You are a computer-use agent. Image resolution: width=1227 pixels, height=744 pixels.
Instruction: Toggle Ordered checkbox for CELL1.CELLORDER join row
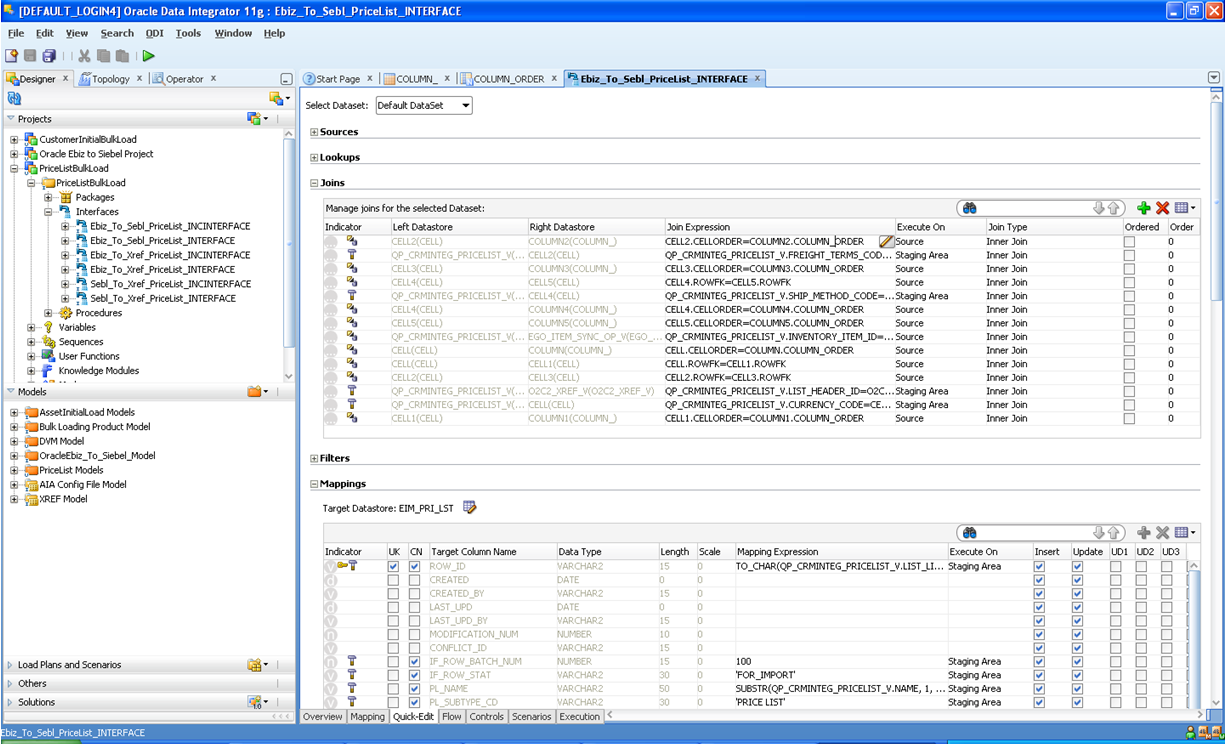click(x=1129, y=419)
